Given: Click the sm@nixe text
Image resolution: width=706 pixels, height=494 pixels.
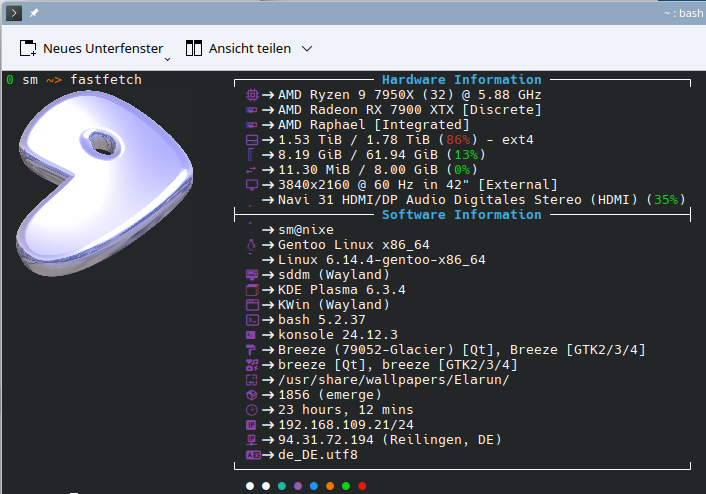Looking at the screenshot, I should pos(306,230).
